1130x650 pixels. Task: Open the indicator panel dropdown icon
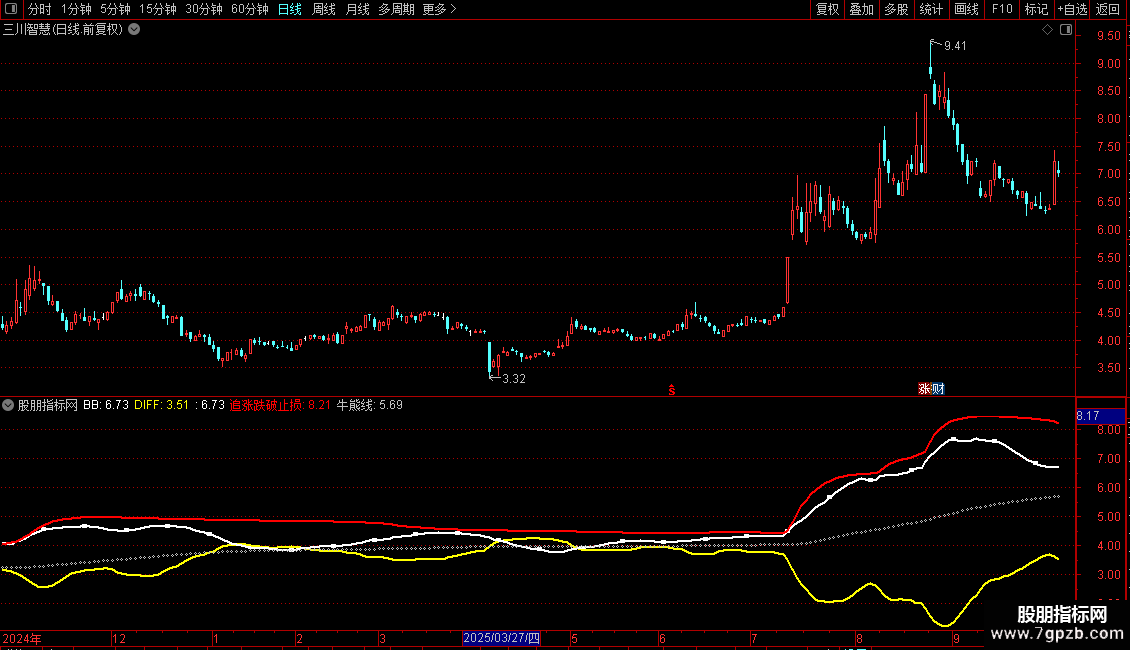pos(8,405)
